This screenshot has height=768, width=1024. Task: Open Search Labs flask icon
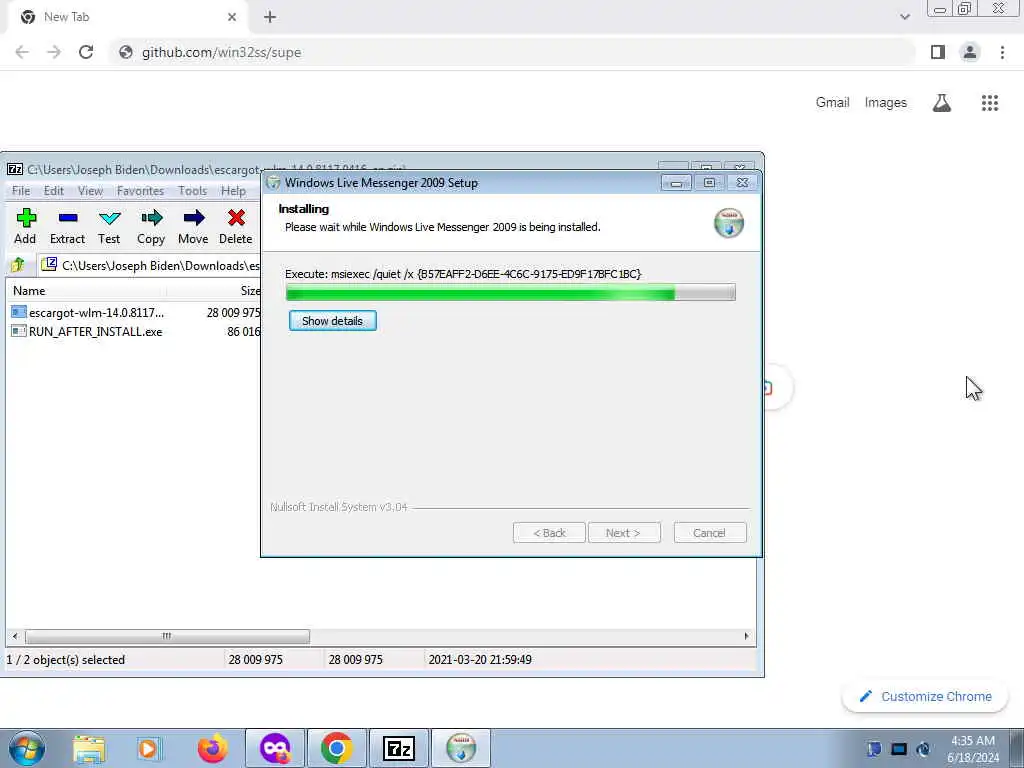pyautogui.click(x=942, y=103)
